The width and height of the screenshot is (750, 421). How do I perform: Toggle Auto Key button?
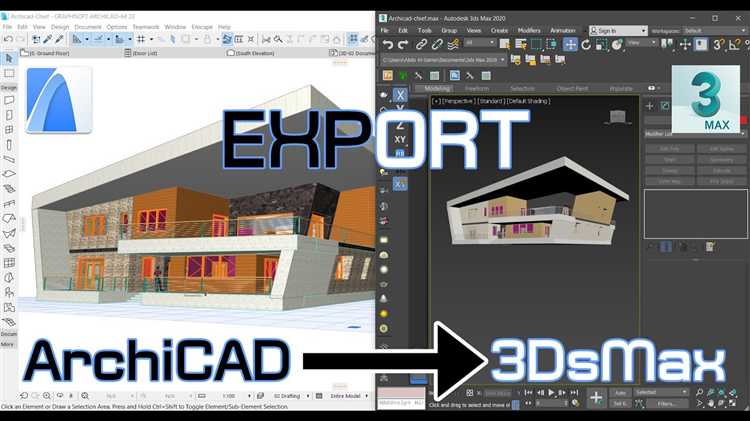tap(620, 393)
